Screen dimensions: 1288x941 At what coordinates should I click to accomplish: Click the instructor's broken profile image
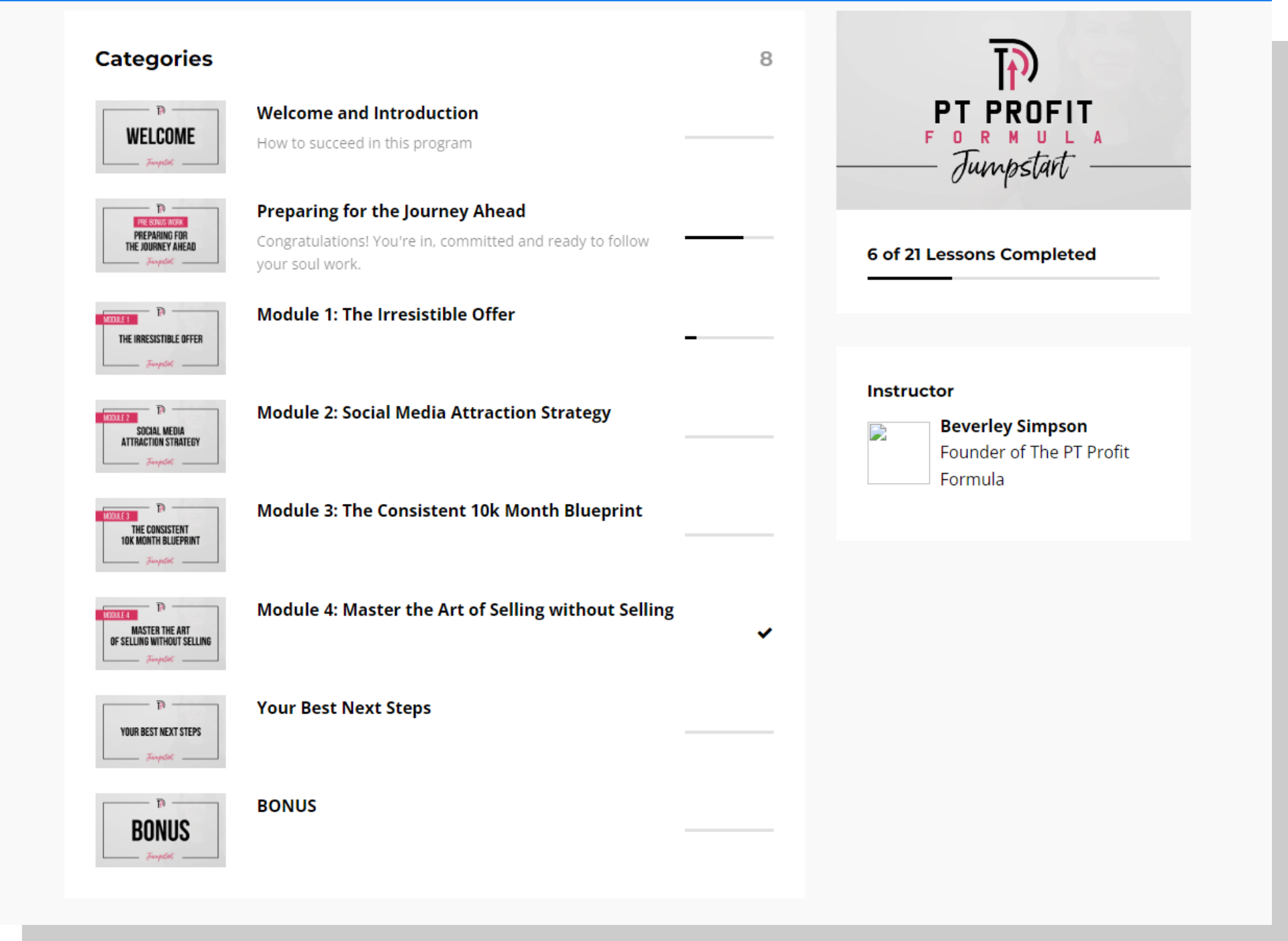(x=898, y=452)
